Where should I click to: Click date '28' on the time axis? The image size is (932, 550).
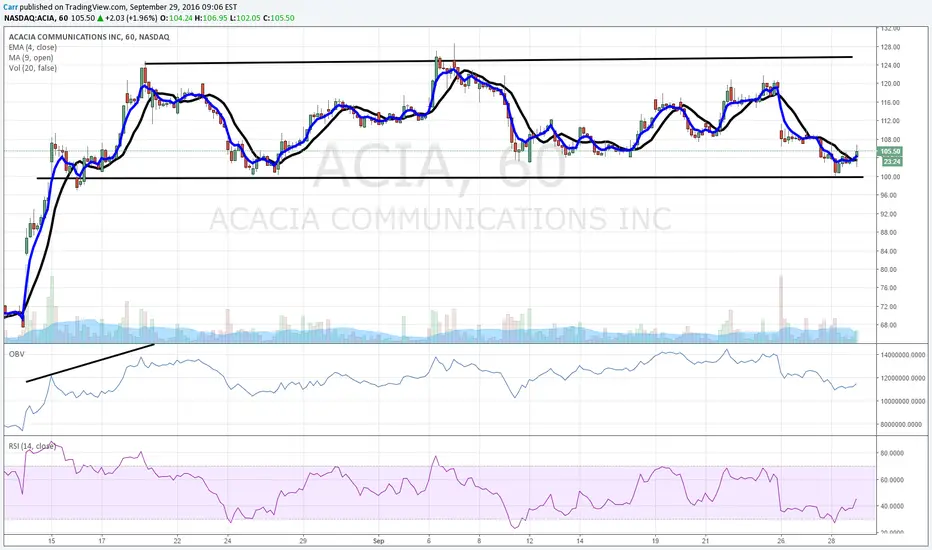832,541
